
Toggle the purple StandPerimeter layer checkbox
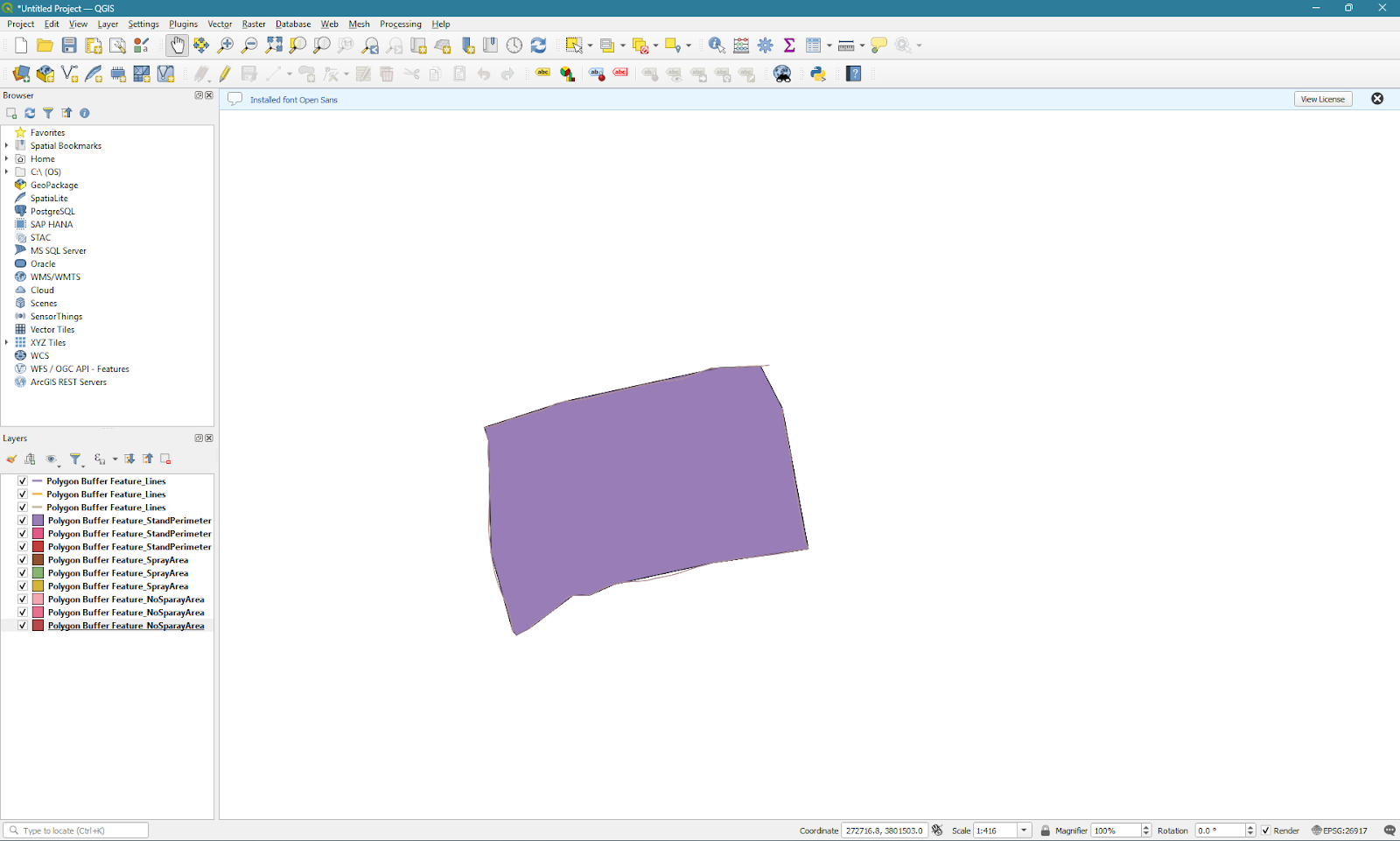[23, 521]
